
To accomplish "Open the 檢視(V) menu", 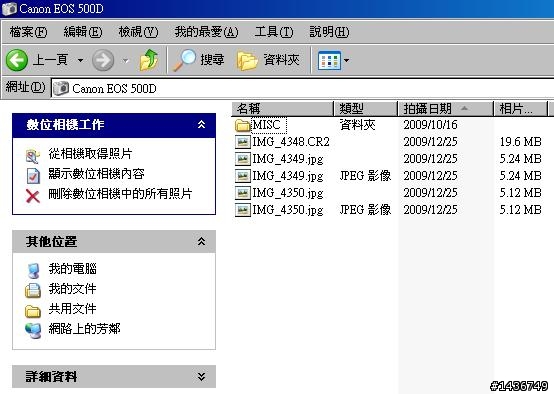I will (x=138, y=32).
